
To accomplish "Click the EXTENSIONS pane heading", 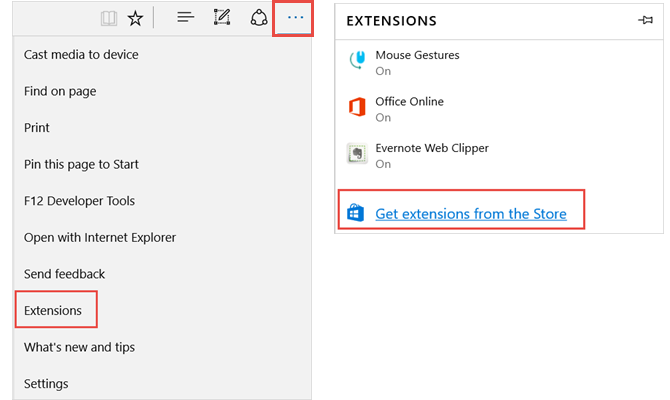I will pos(391,21).
